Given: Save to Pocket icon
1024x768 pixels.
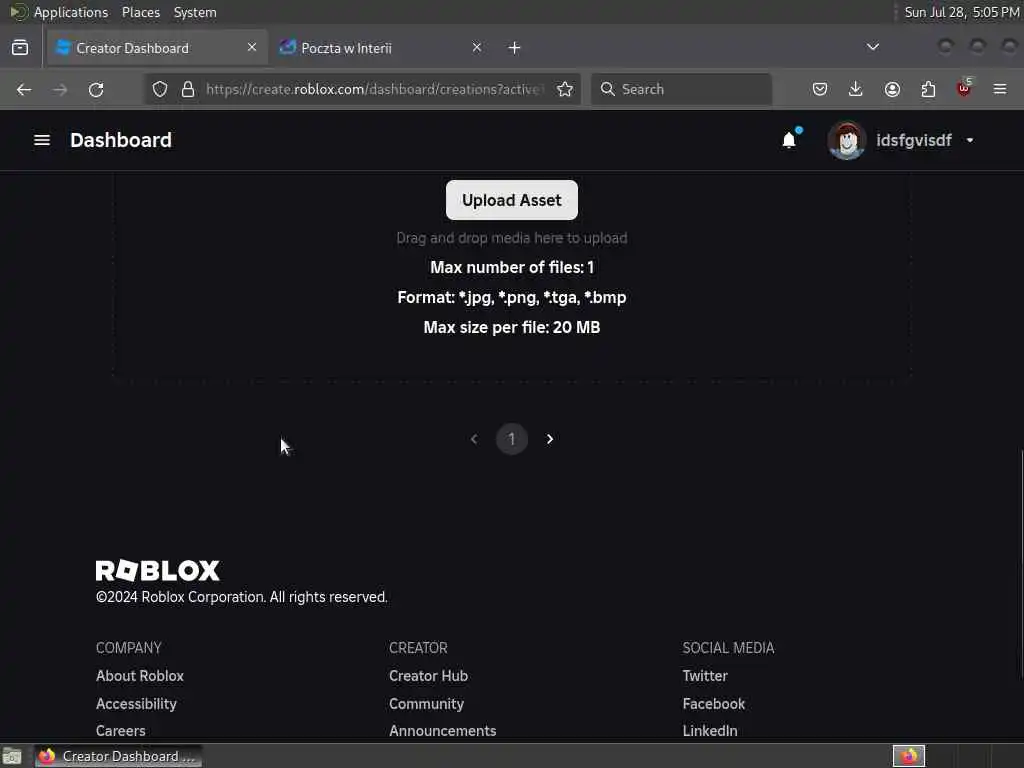Looking at the screenshot, I should (x=820, y=89).
